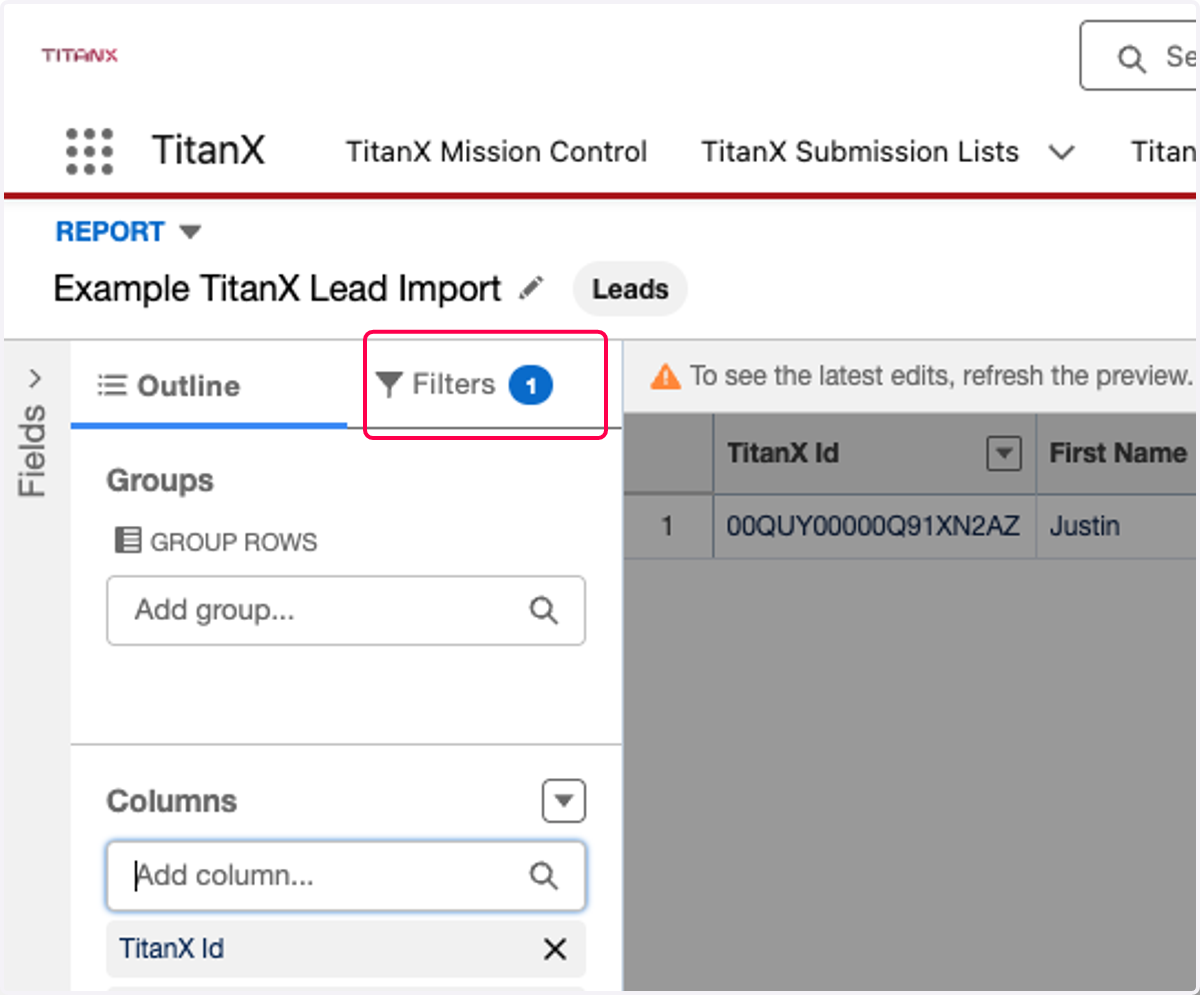Click the TitanX Id column pill
This screenshot has height=995, width=1200.
346,949
